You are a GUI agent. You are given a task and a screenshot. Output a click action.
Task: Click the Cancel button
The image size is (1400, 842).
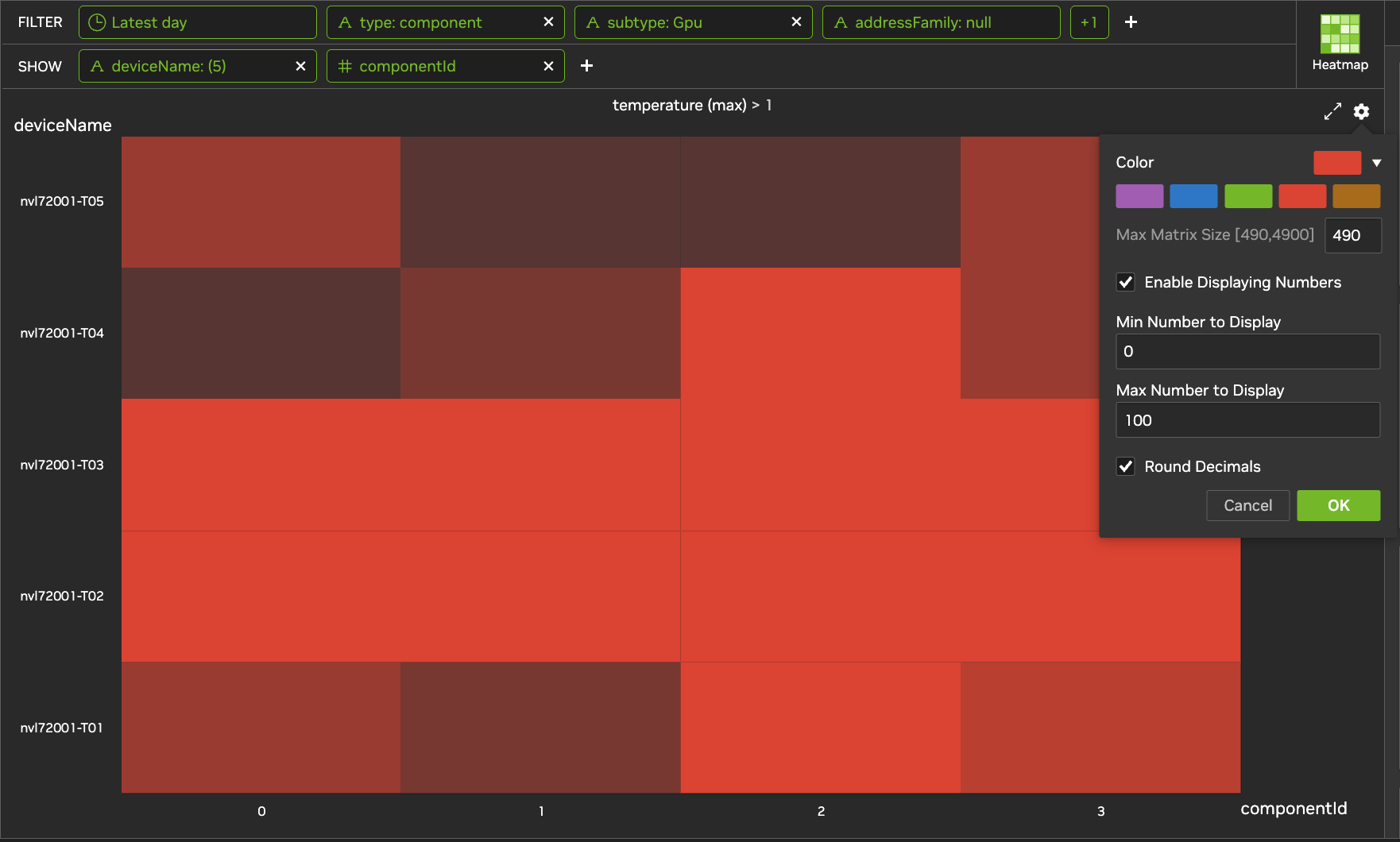point(1247,505)
